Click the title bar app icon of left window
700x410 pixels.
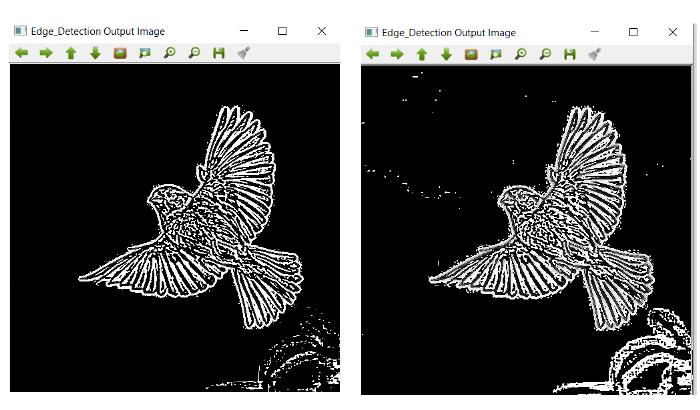[x=20, y=31]
